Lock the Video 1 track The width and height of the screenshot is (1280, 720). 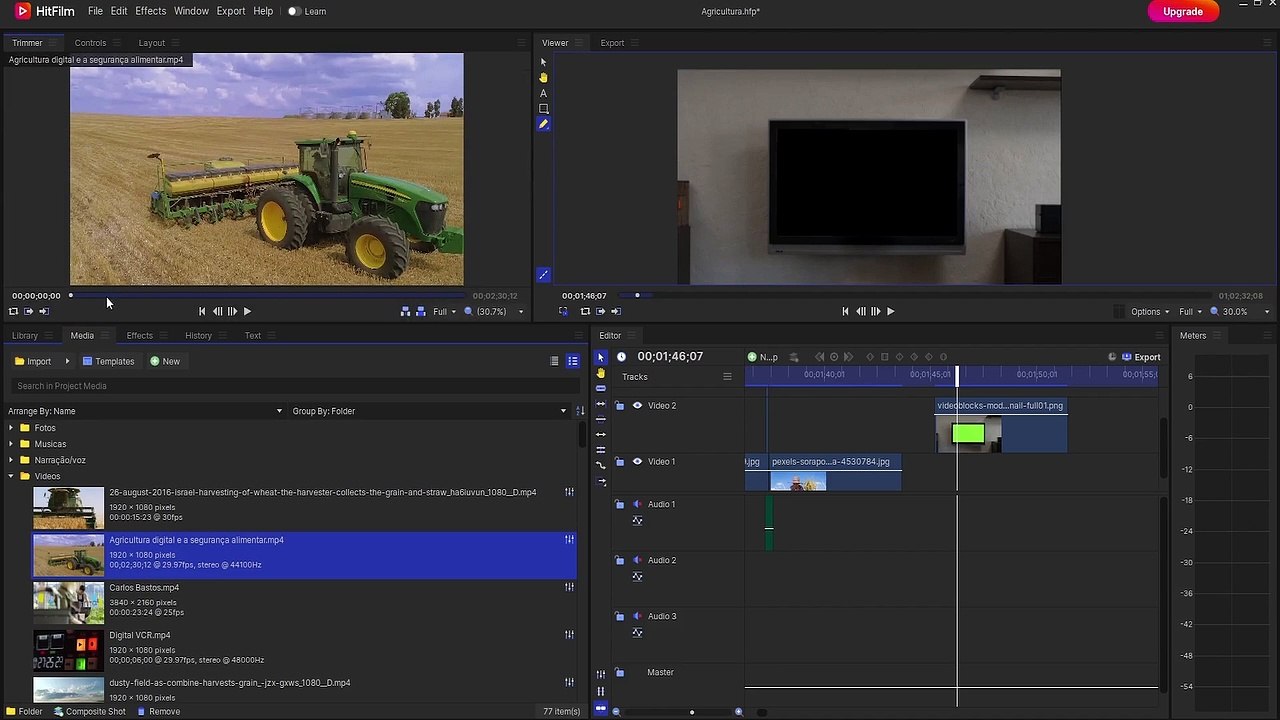click(619, 461)
